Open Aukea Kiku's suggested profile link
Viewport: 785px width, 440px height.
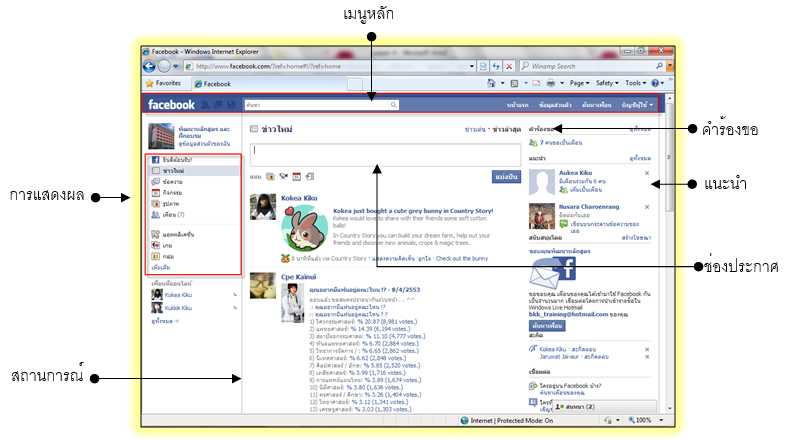tap(575, 173)
